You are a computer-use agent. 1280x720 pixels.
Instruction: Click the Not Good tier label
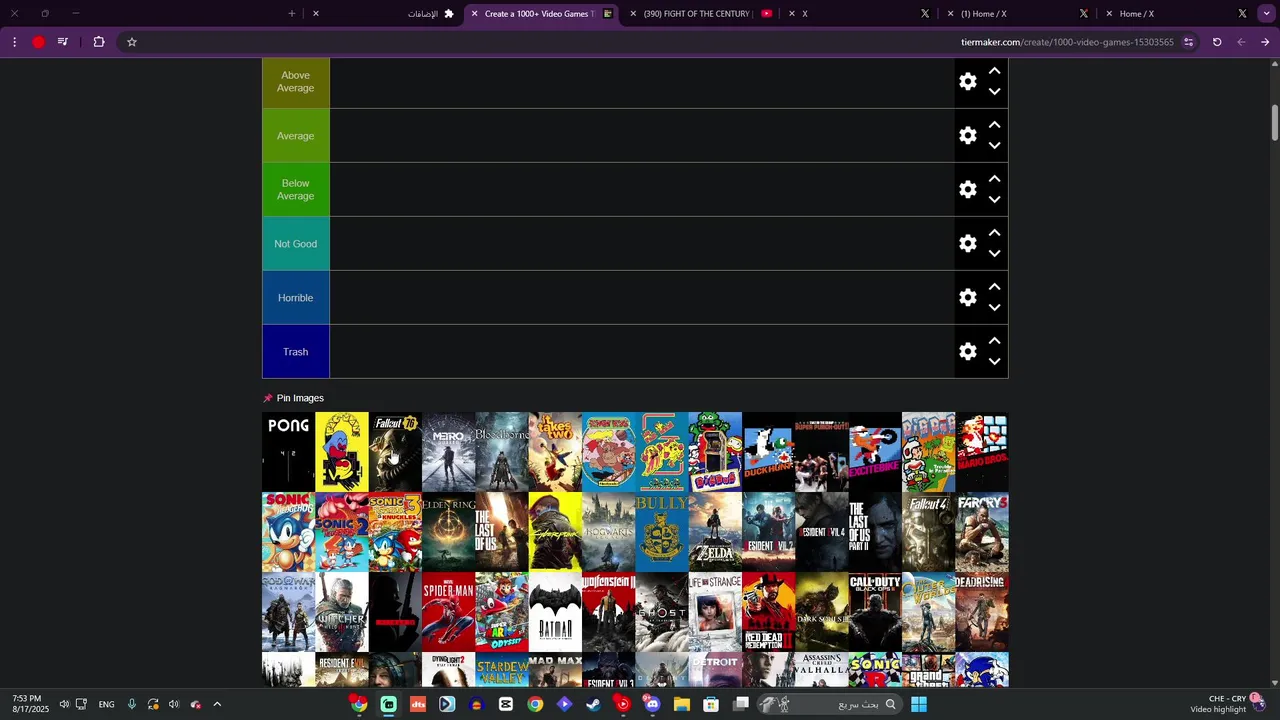click(295, 244)
